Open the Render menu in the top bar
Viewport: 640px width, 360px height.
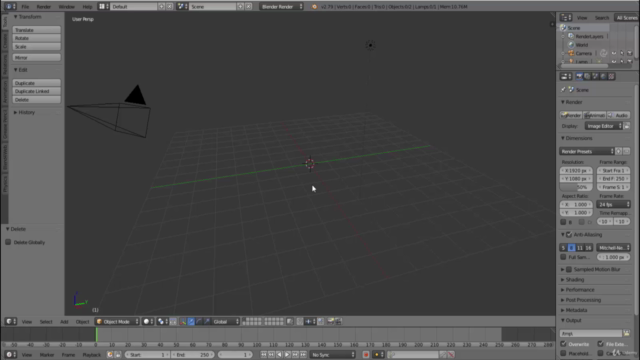click(44, 7)
